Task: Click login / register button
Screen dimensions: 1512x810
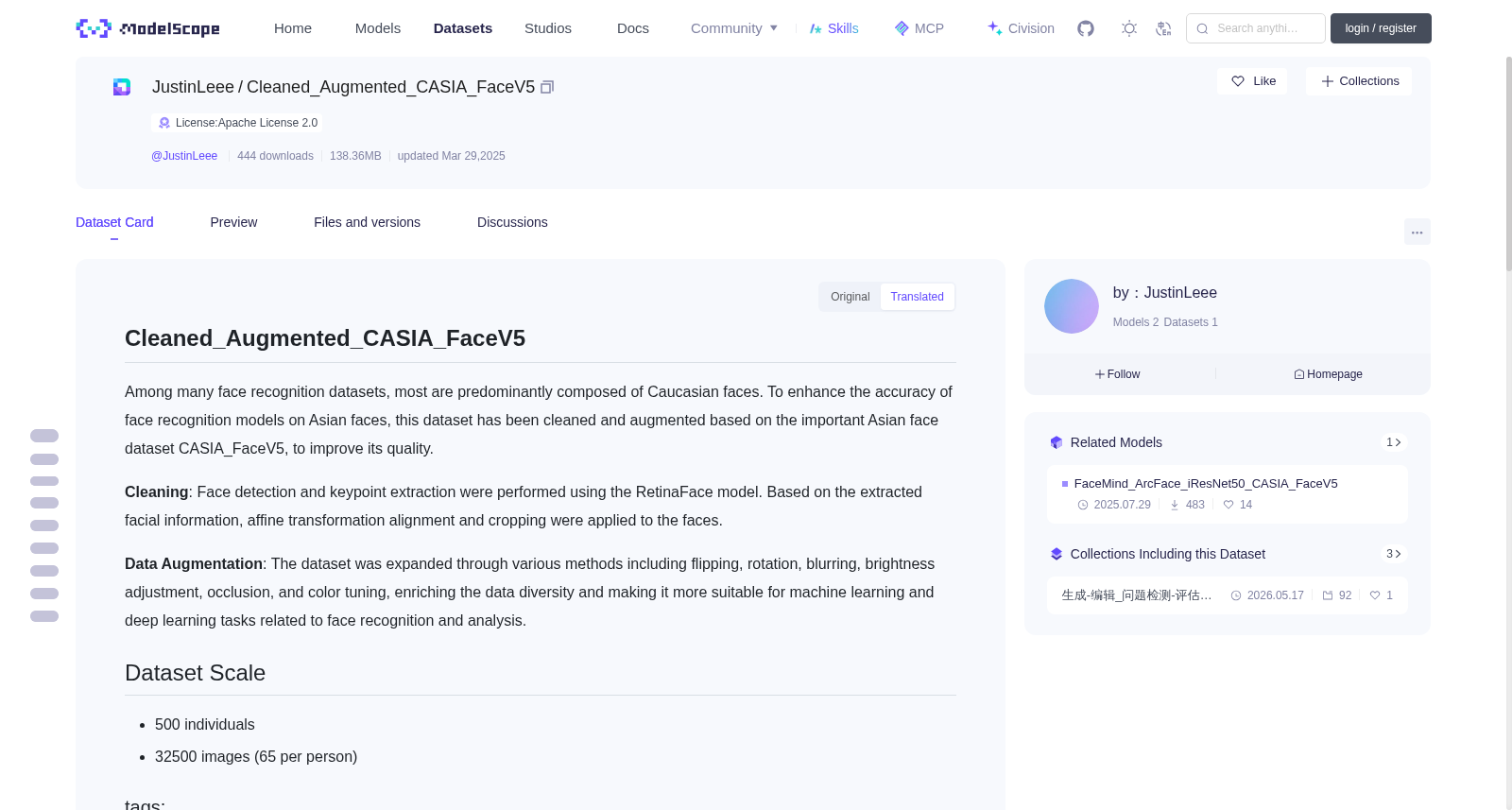Action: [1381, 28]
